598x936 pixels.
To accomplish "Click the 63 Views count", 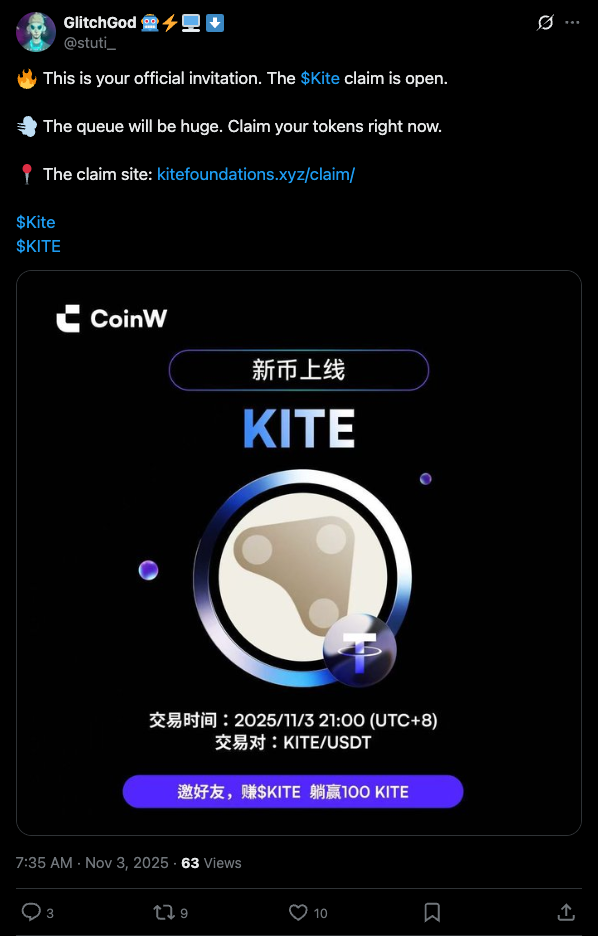I will click(211, 863).
